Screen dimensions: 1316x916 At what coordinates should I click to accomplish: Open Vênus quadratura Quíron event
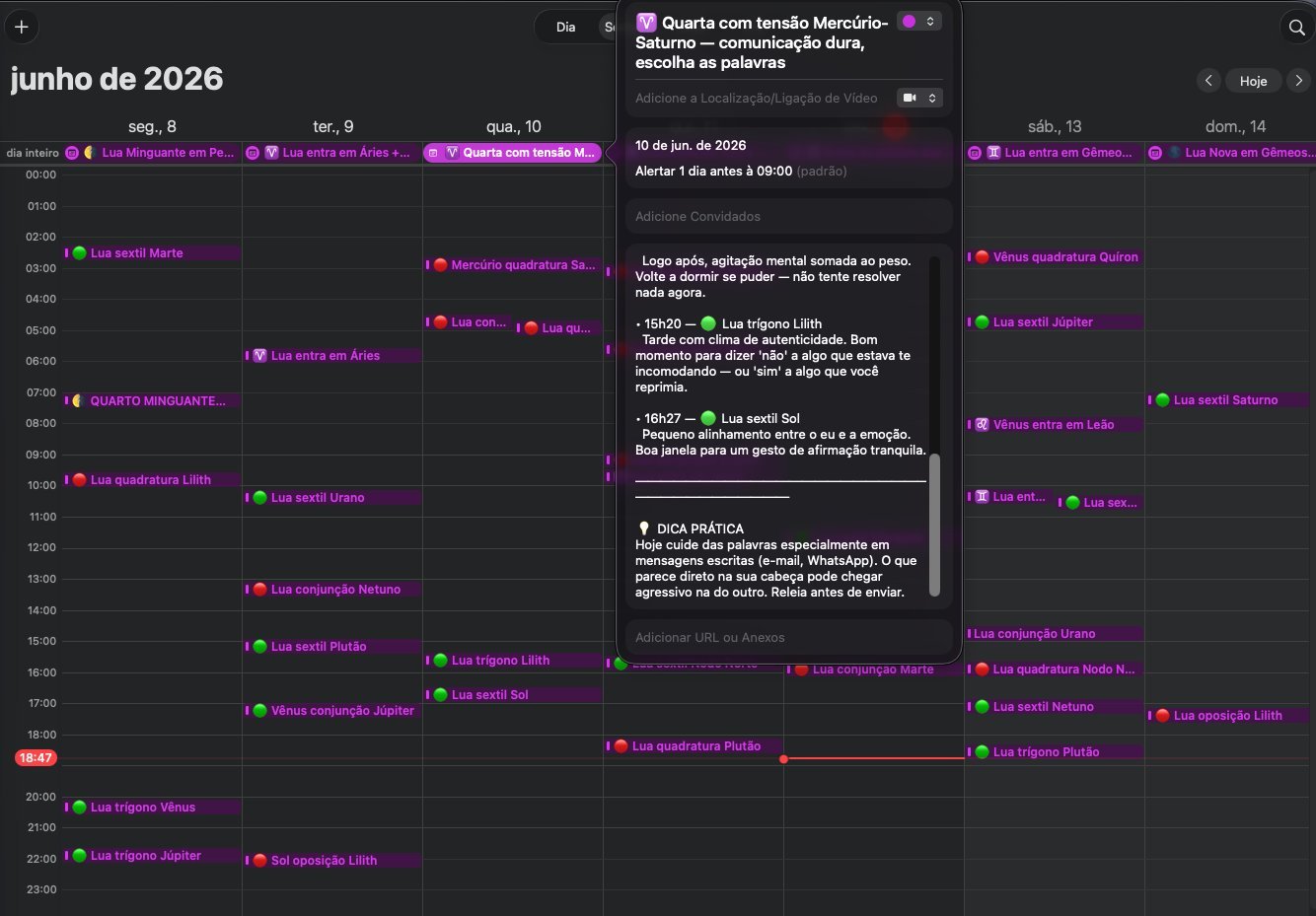tap(1056, 257)
